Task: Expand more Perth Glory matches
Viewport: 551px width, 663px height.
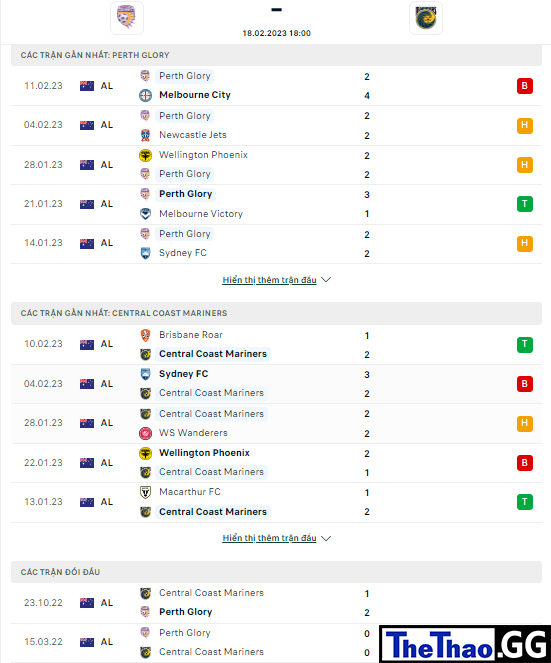Action: click(269, 280)
